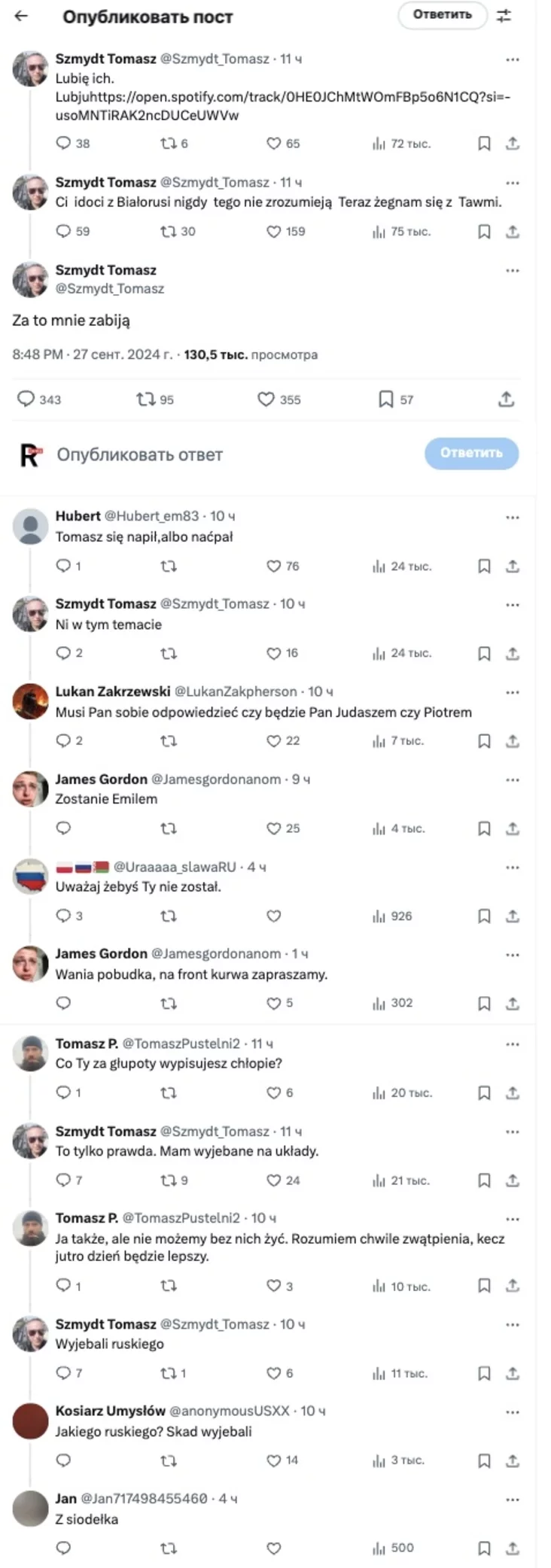
Task: Click the back arrow in the header
Action: [x=21, y=16]
